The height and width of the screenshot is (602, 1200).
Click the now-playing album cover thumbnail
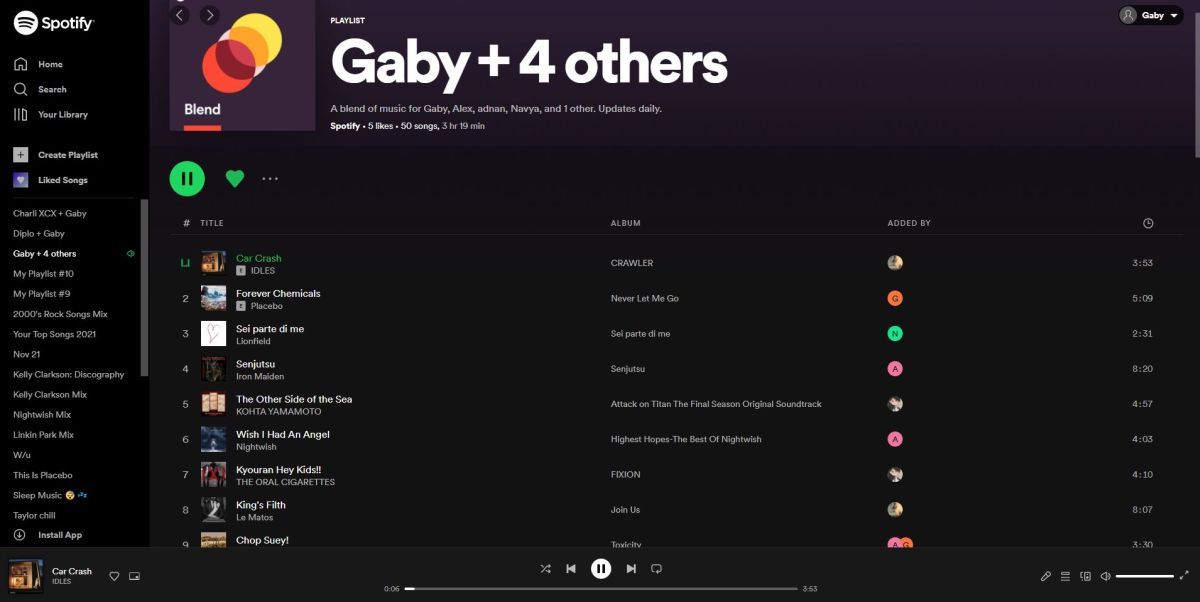pos(25,576)
